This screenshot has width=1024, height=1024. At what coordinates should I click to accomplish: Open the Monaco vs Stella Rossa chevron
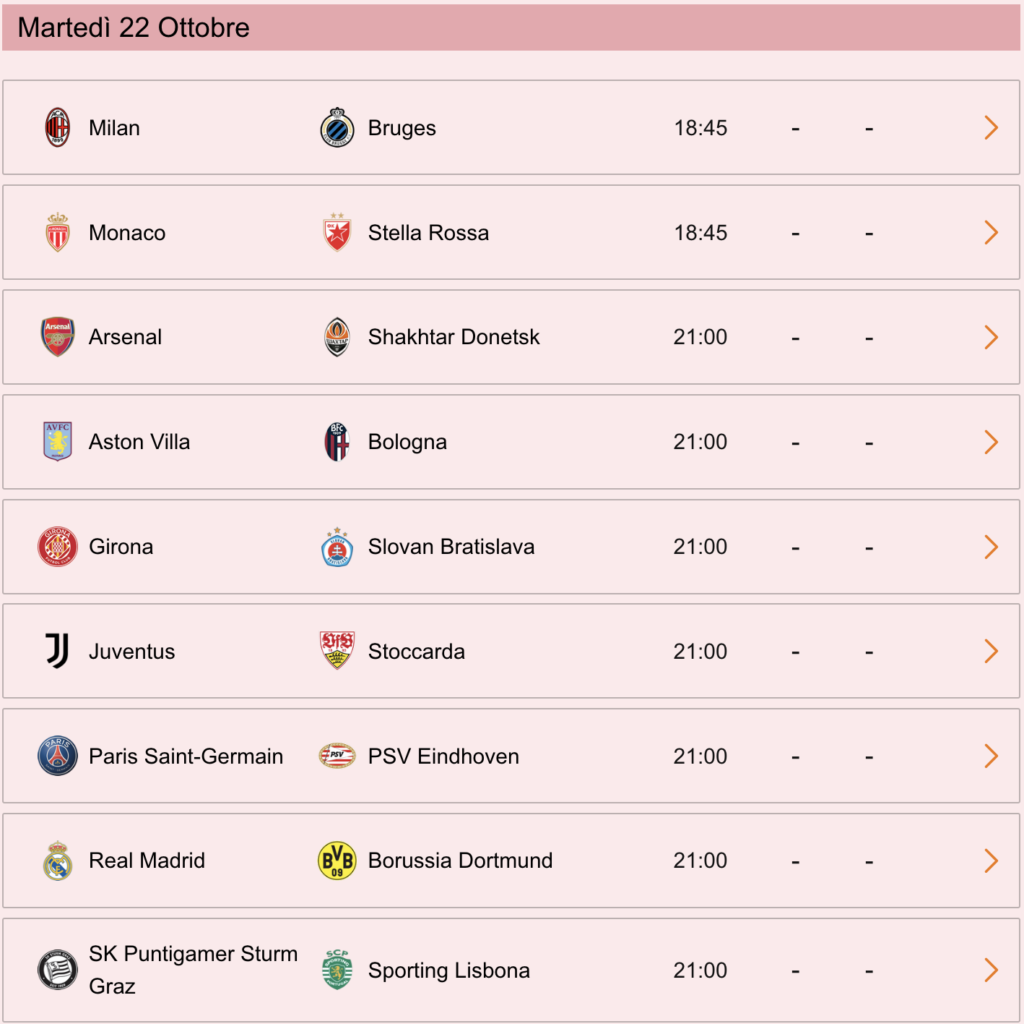[991, 232]
